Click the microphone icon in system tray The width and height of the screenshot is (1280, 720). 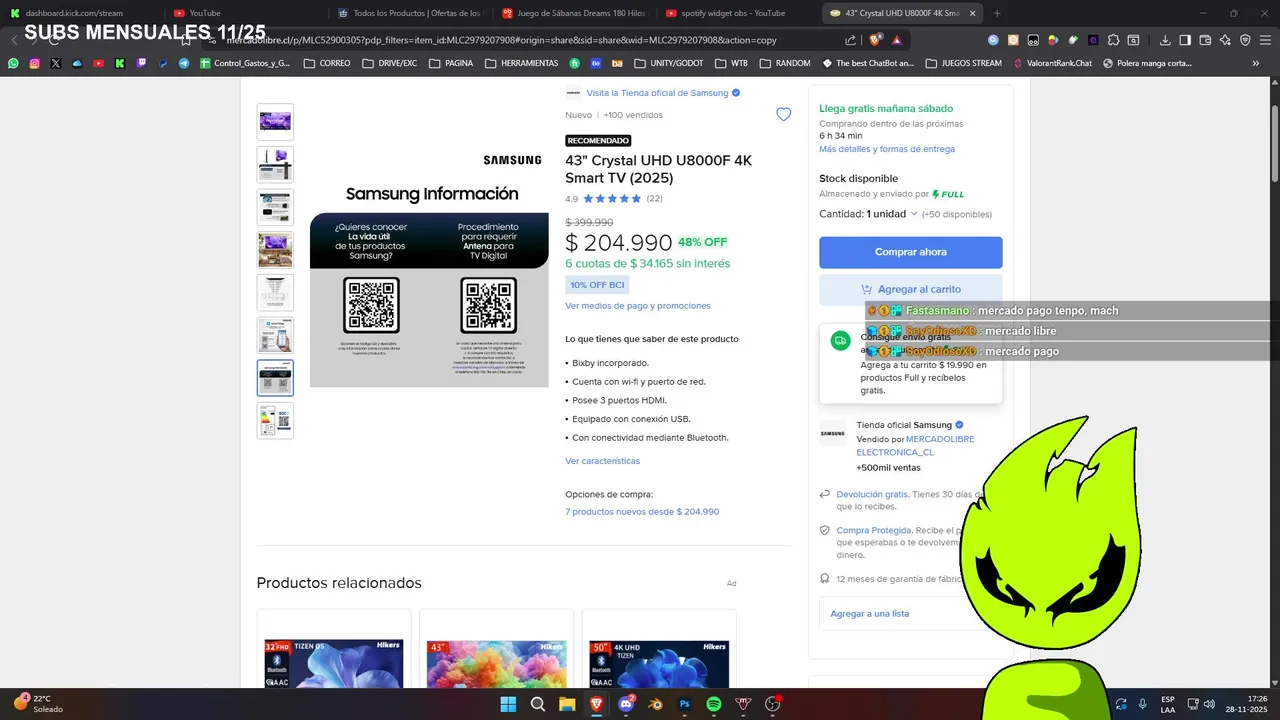pyautogui.click(x=1142, y=704)
